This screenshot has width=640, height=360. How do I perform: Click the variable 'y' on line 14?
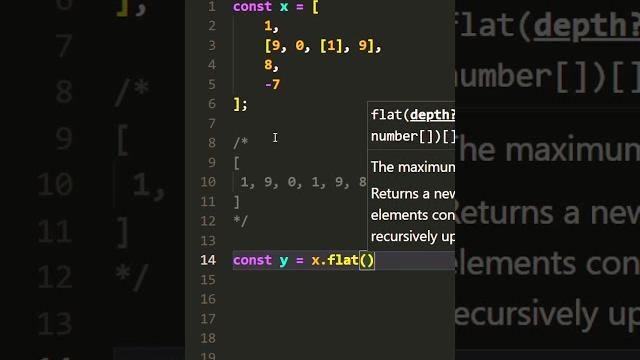pos(284,261)
